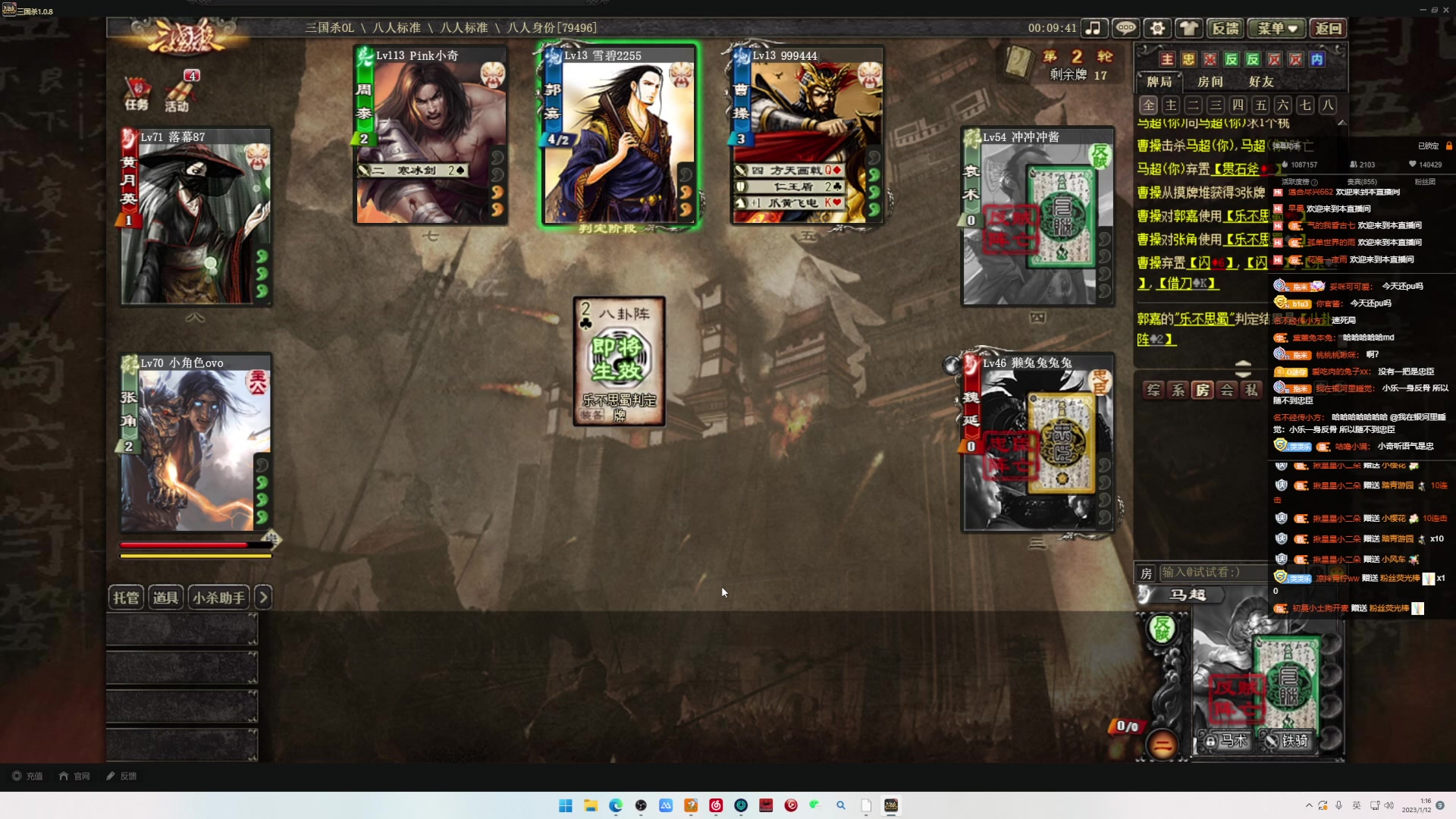Viewport: 1456px width, 819px height.
Task: Click 方天画戟 weapon on 曹操
Action: 789,171
